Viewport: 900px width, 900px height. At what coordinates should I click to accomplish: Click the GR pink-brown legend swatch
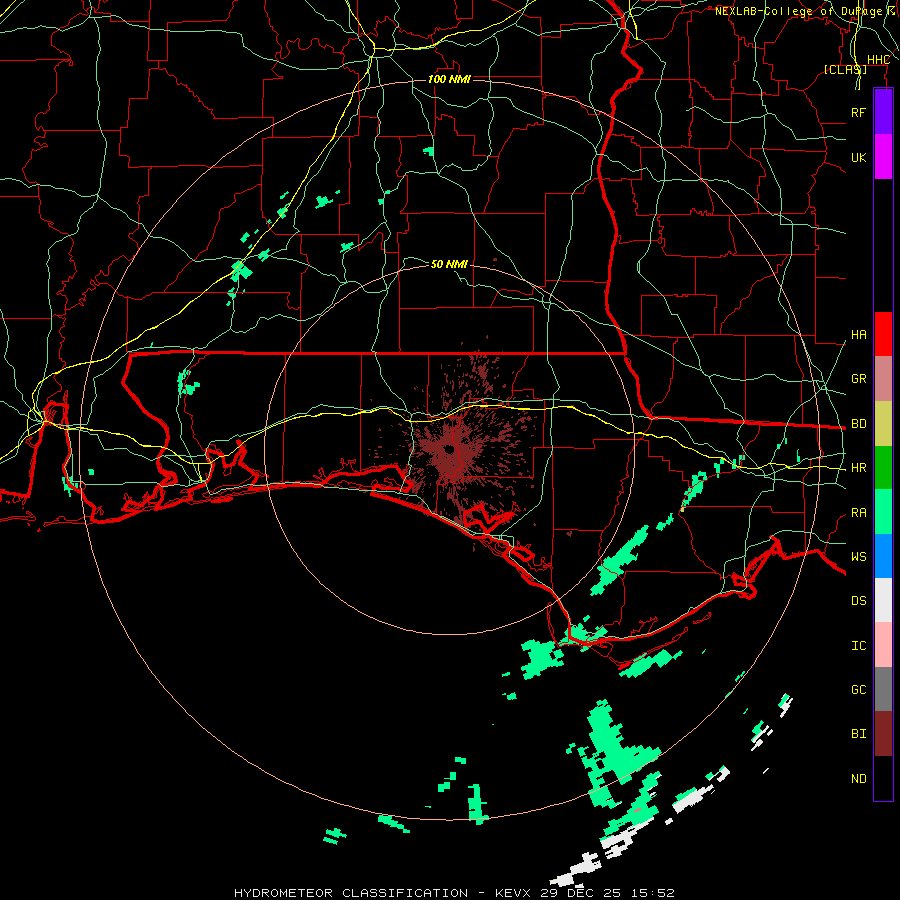883,379
